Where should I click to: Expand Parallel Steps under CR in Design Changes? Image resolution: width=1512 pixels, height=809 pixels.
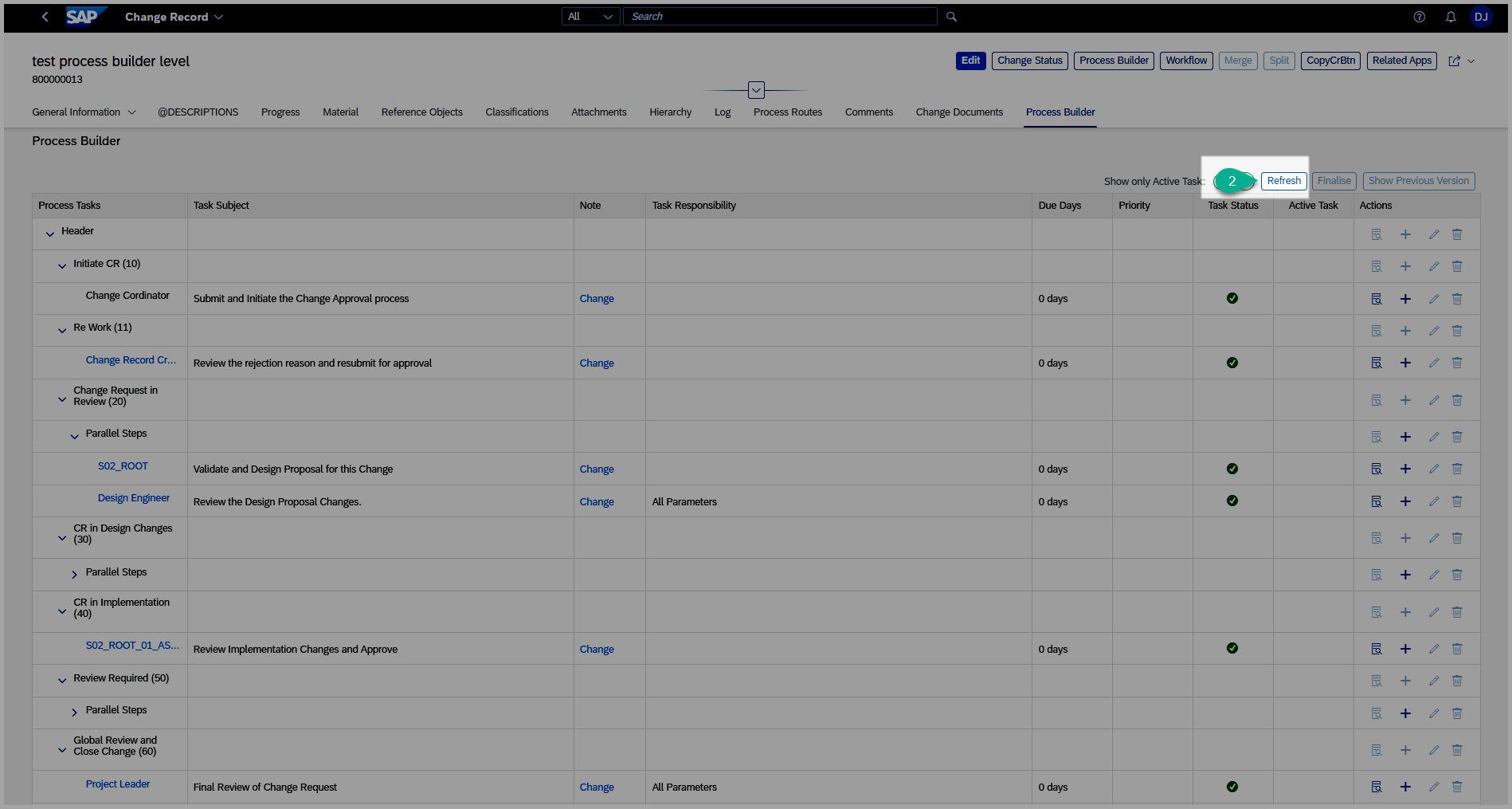pos(74,575)
